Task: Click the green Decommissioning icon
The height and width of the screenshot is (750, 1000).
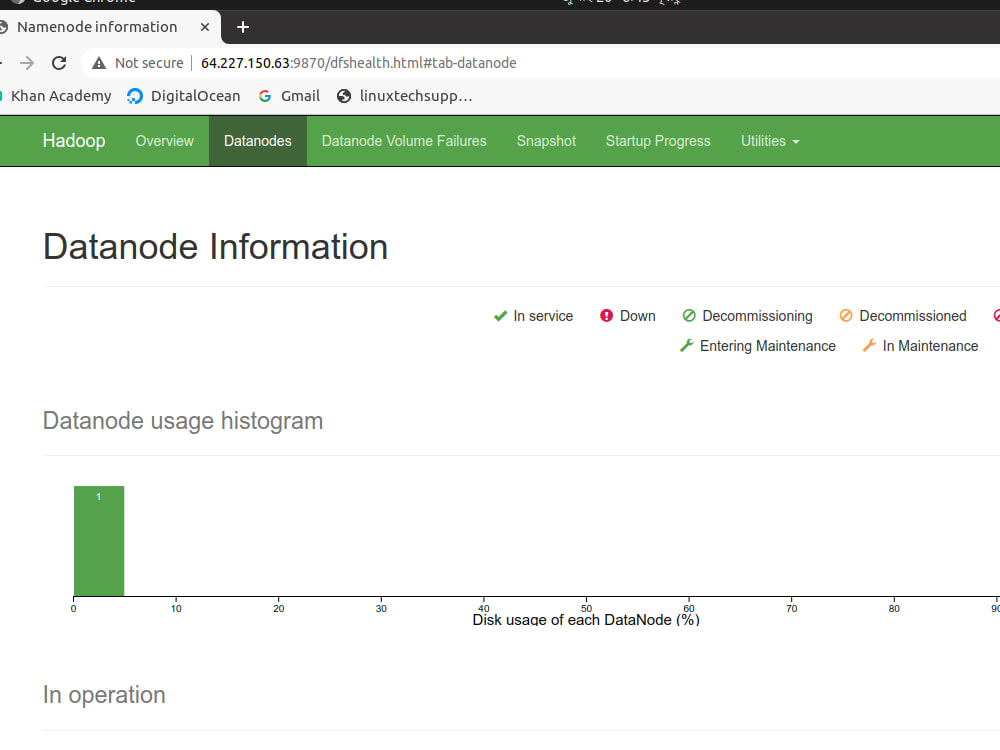Action: (x=689, y=316)
